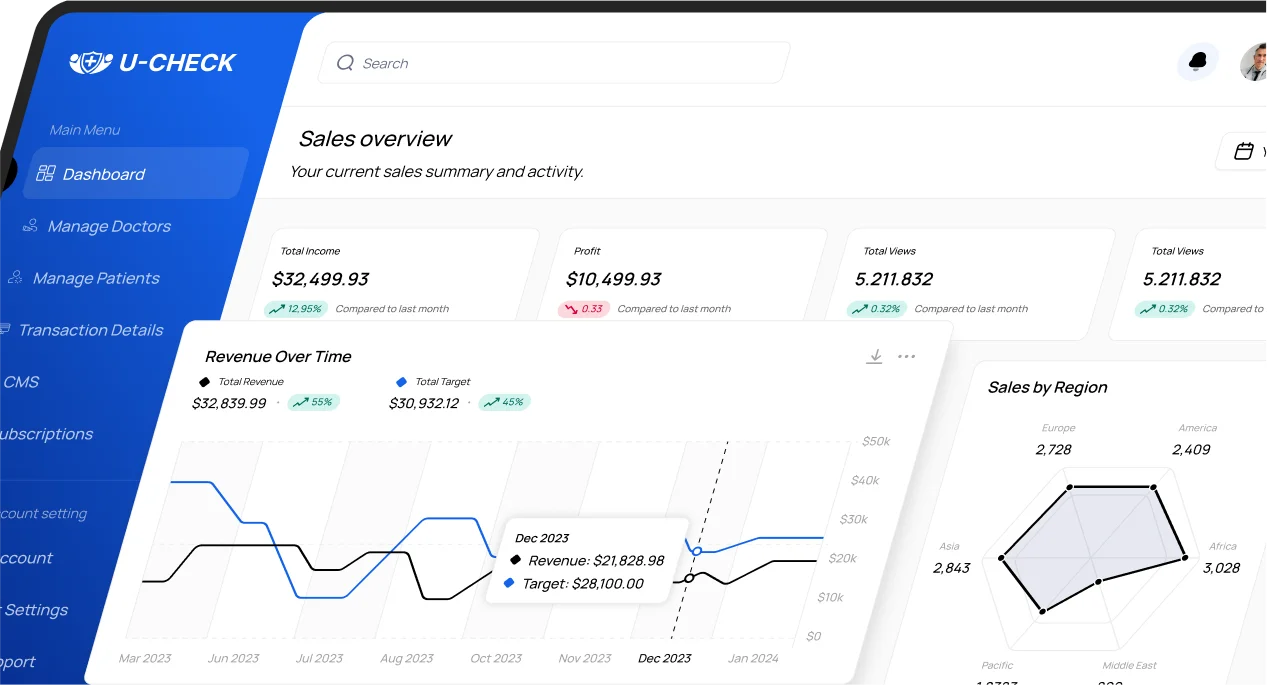Click the black Total Revenue color marker
Screen dimensions: 1267x685
pyautogui.click(x=207, y=381)
